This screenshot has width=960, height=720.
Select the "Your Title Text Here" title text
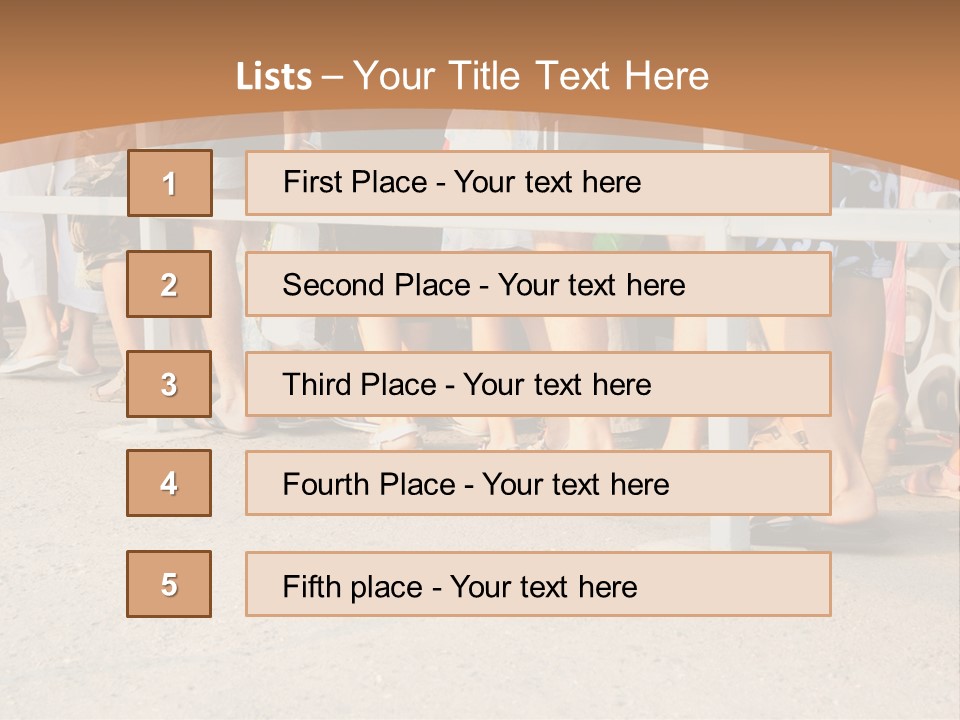[531, 76]
